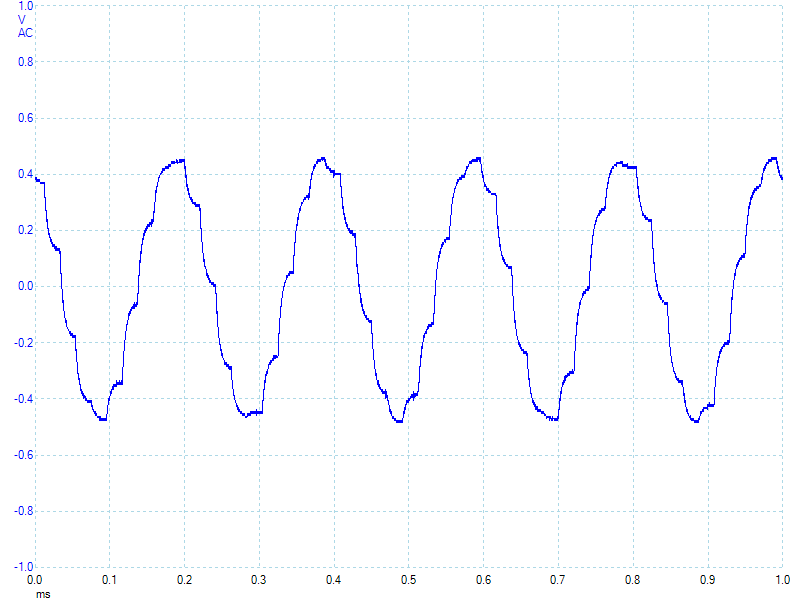The width and height of the screenshot is (800, 600).
Task: Click the 0.9 time axis label
Action: (708, 580)
